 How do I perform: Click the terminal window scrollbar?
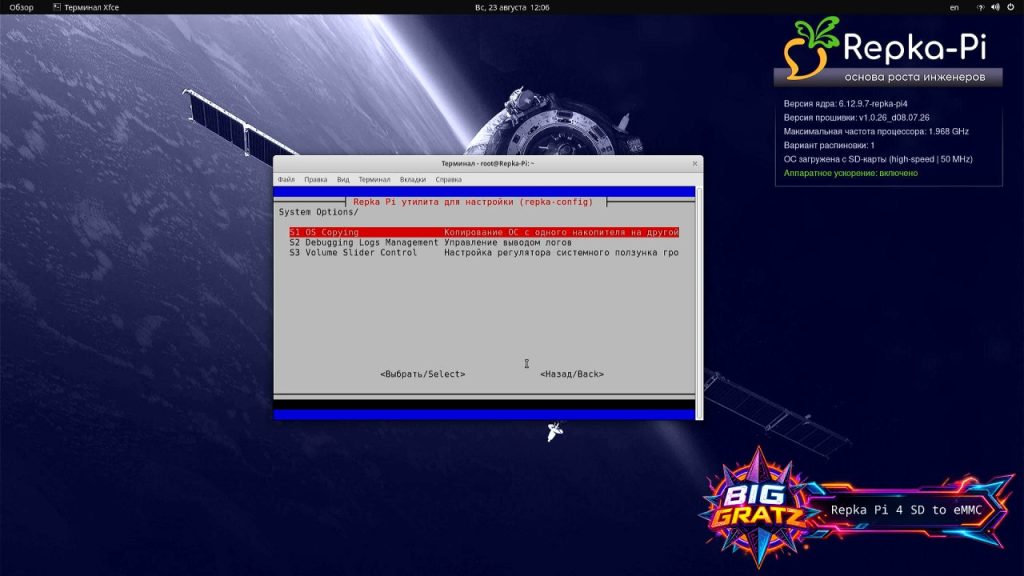pyautogui.click(x=699, y=303)
